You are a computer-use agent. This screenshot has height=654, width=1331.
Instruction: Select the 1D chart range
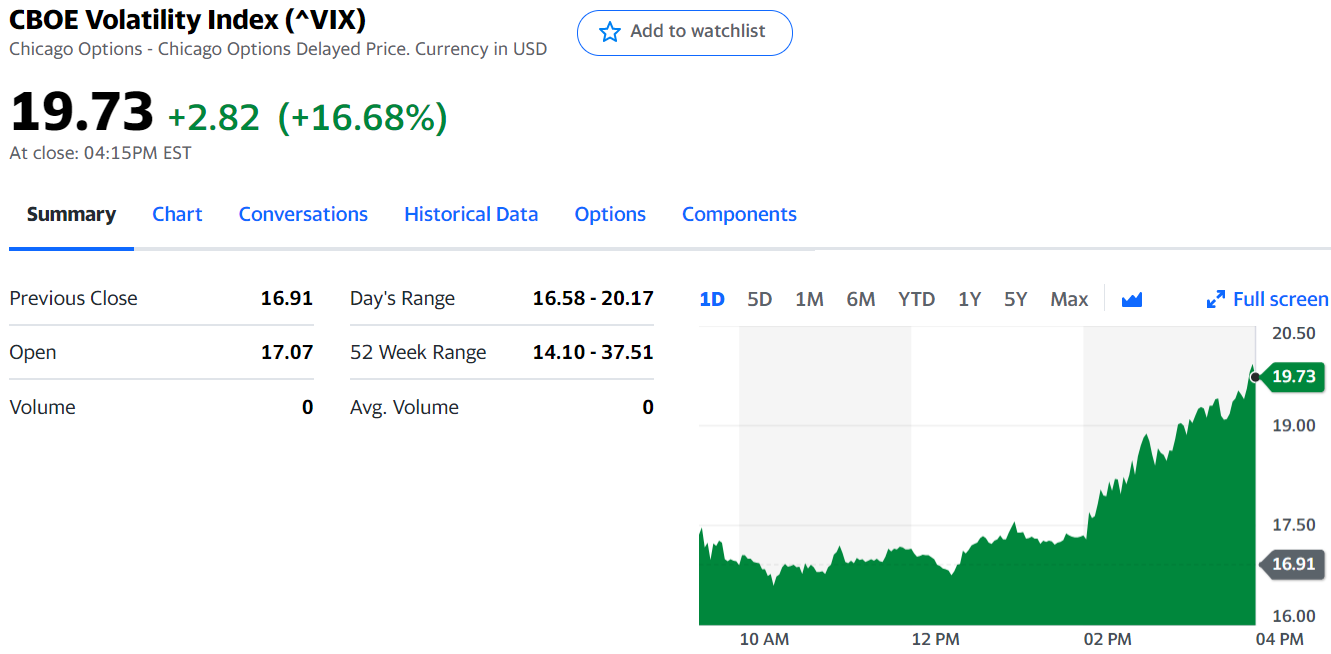tap(712, 299)
